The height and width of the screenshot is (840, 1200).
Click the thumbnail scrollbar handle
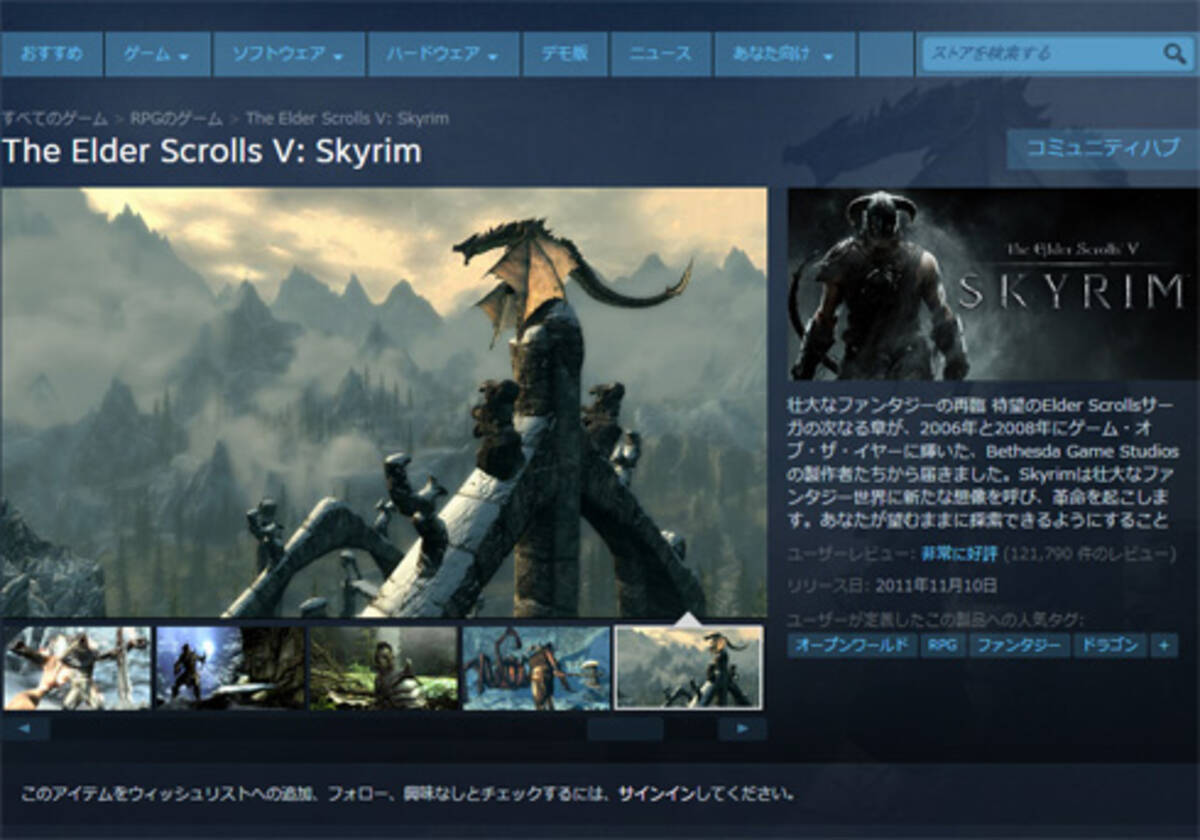pos(625,729)
